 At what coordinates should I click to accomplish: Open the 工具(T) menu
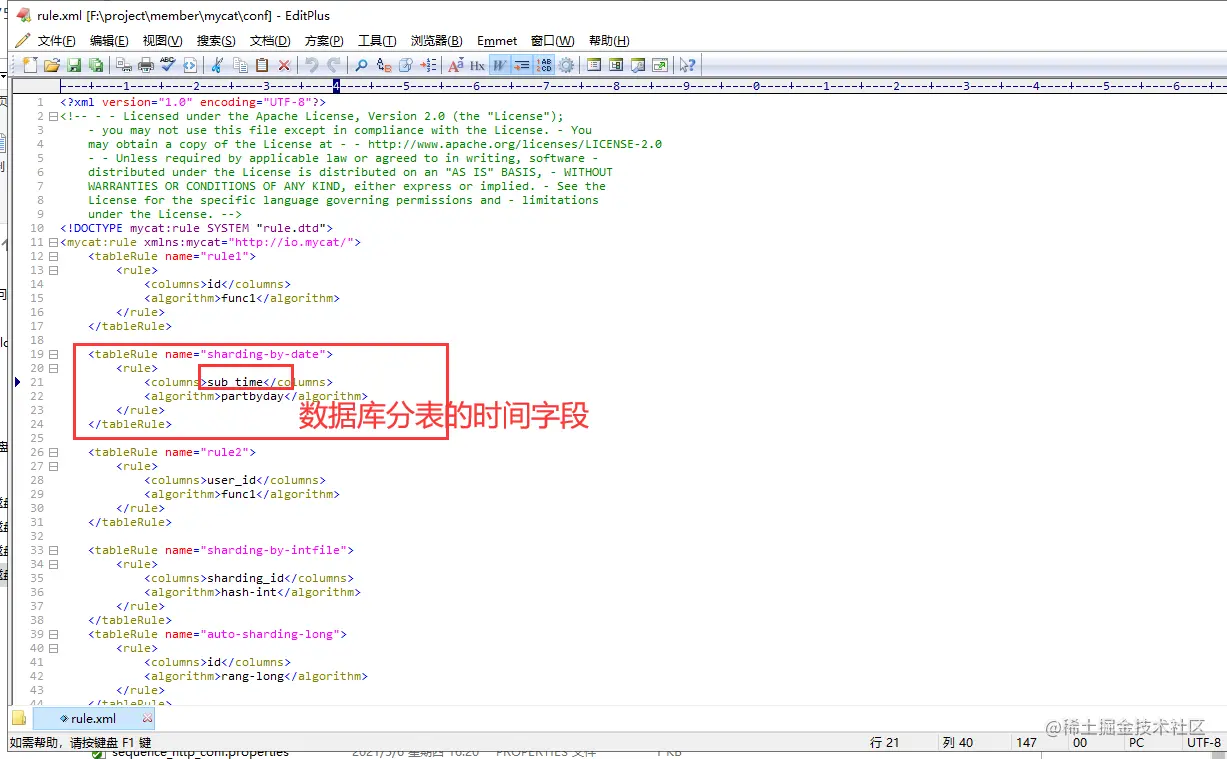click(377, 41)
